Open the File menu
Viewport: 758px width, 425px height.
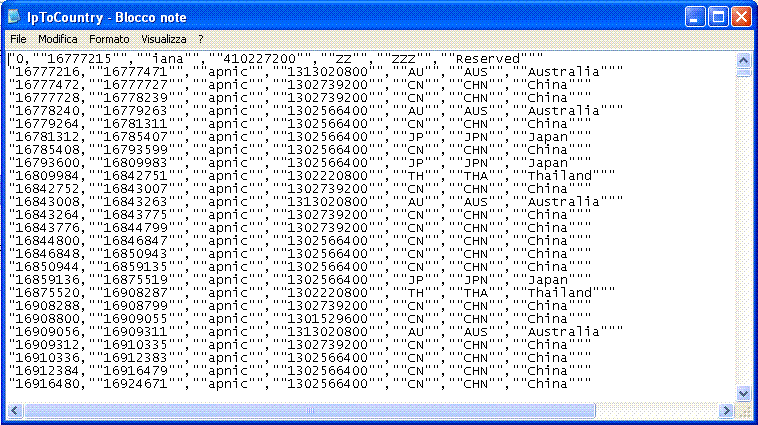[18, 39]
